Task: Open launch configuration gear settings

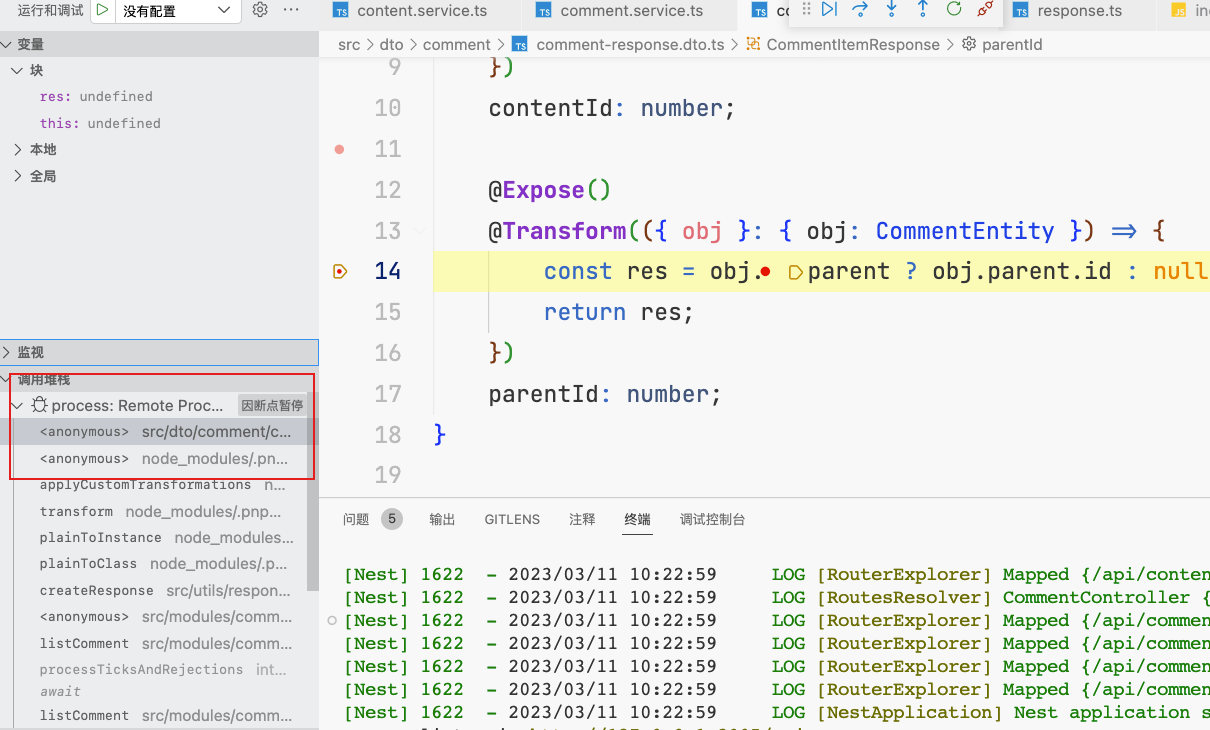Action: coord(260,10)
